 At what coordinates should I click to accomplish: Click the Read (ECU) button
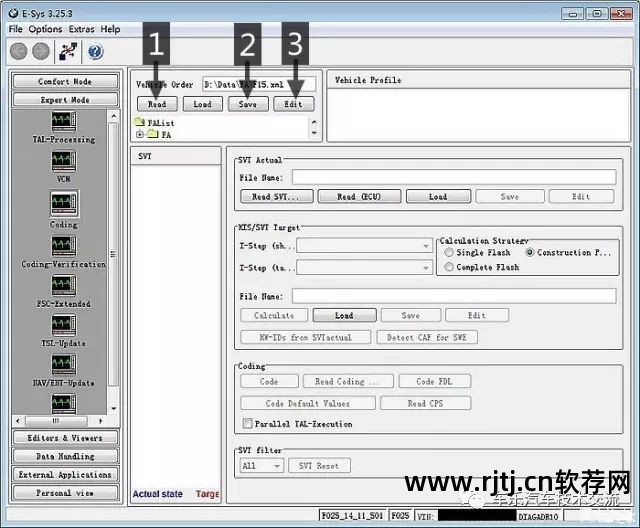pyautogui.click(x=360, y=197)
